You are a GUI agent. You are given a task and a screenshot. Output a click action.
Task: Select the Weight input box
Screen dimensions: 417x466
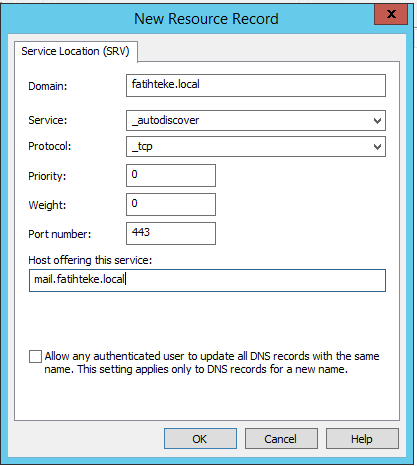coord(171,204)
